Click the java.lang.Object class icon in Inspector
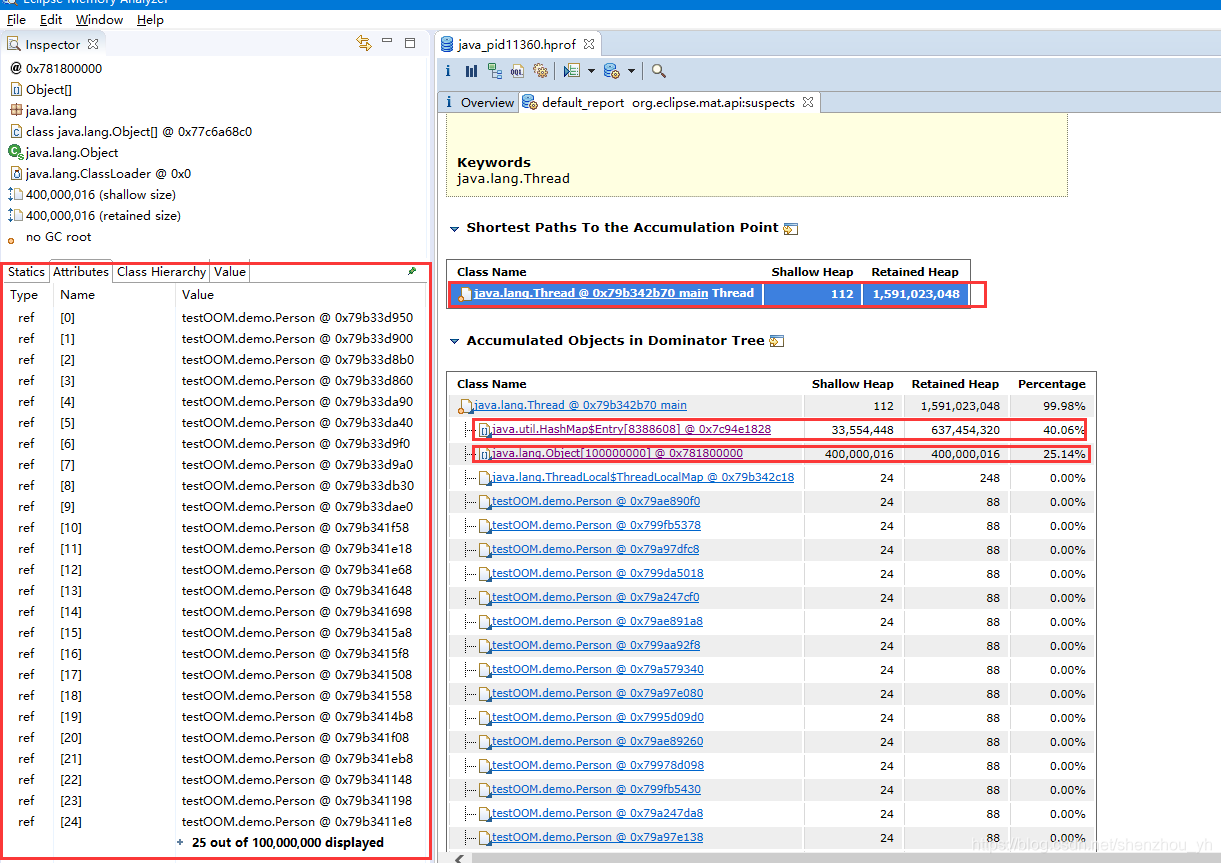Screen dimensions: 1221x863 tap(15, 152)
